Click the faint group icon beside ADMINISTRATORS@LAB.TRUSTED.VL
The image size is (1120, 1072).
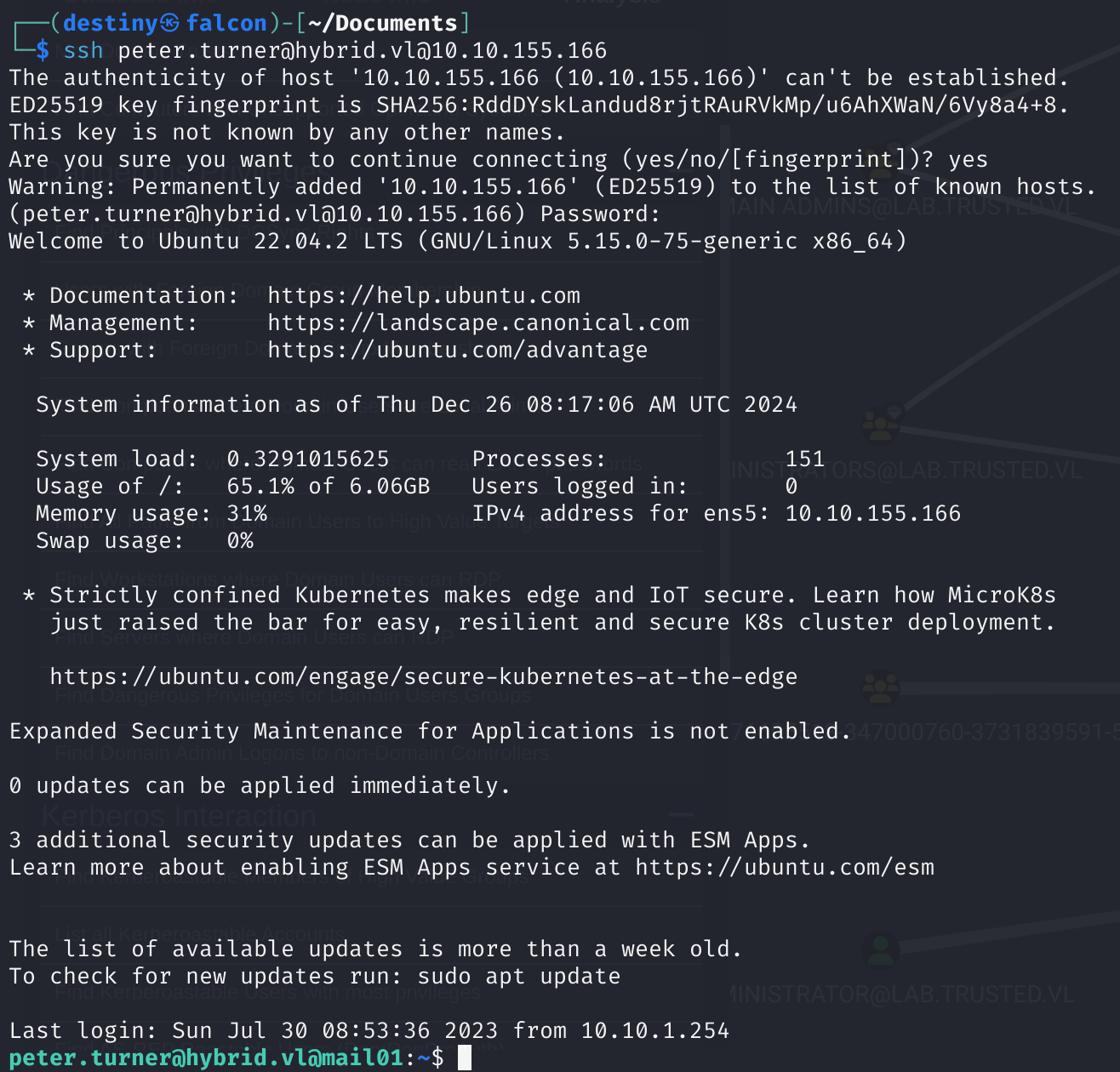click(879, 424)
